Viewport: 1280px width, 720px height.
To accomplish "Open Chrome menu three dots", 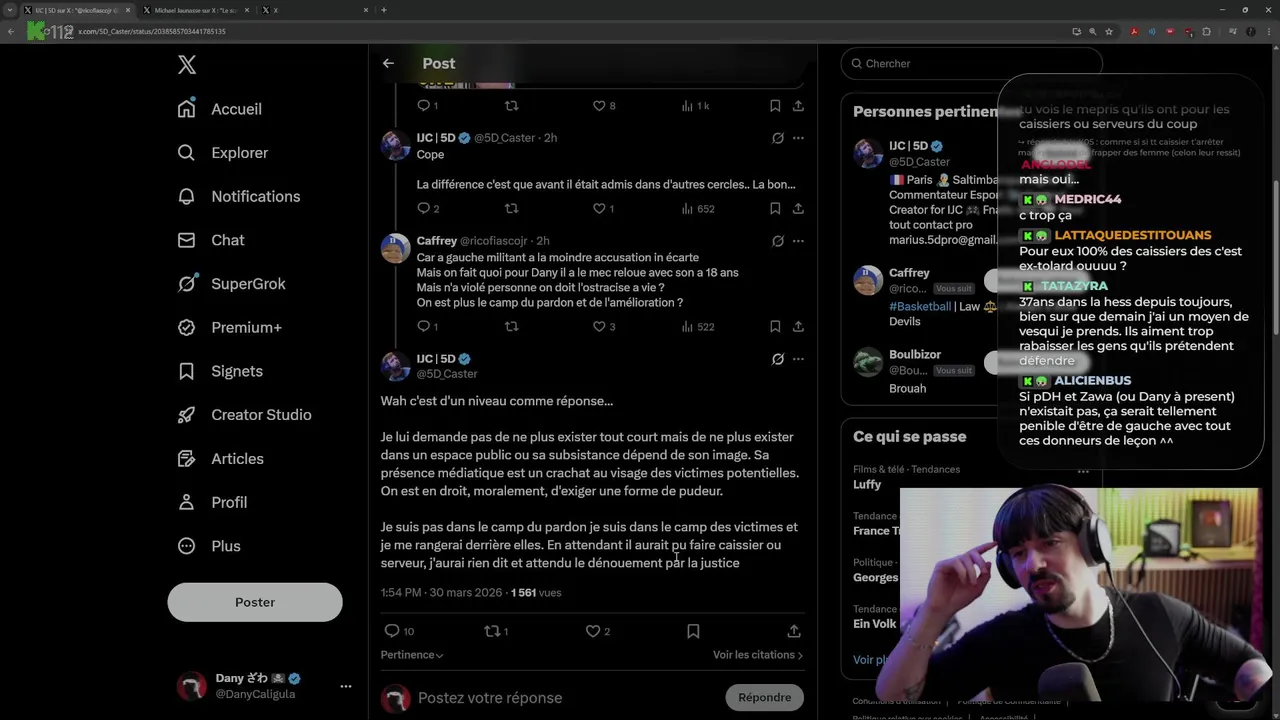I will (x=1269, y=31).
